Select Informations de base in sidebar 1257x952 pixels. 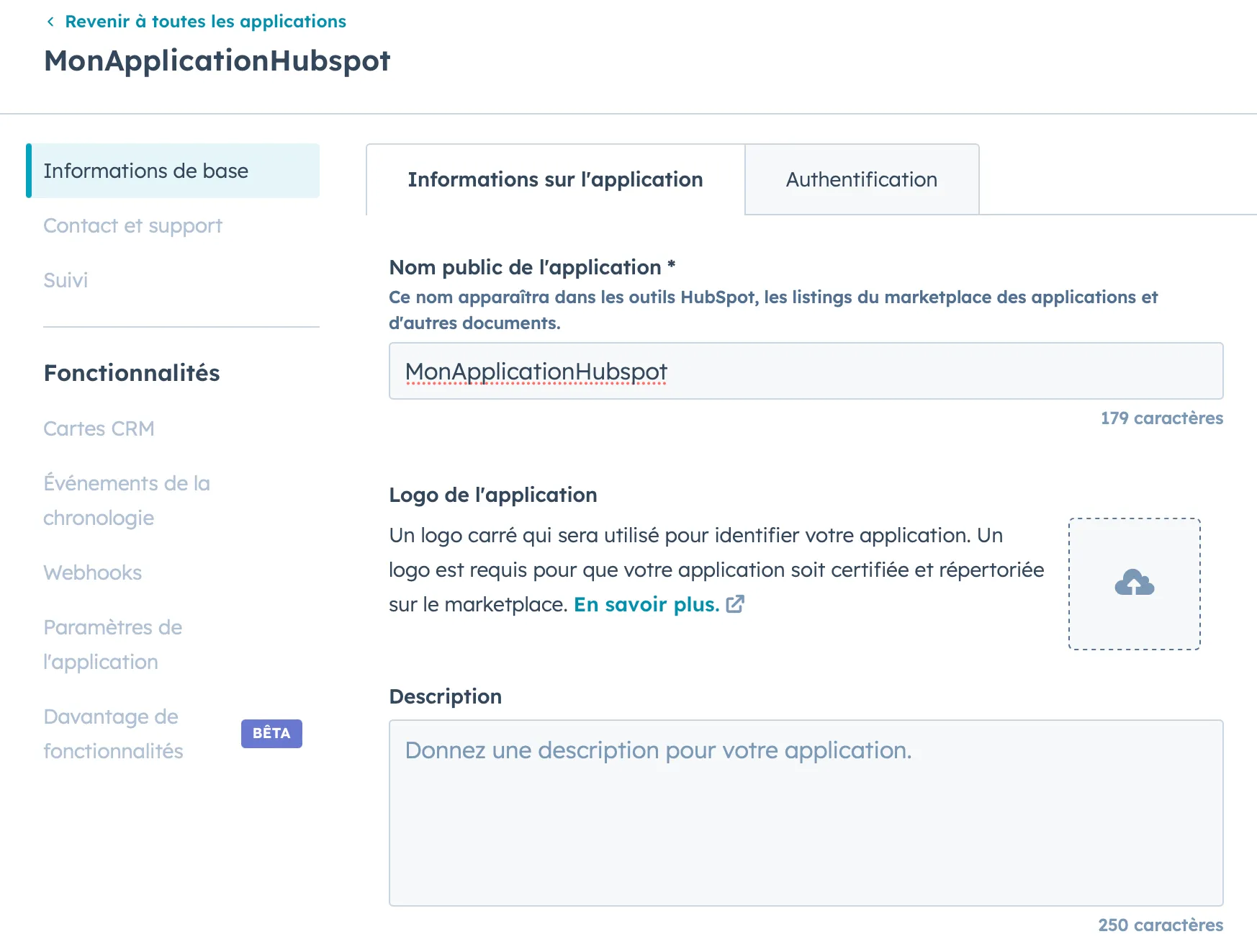173,171
